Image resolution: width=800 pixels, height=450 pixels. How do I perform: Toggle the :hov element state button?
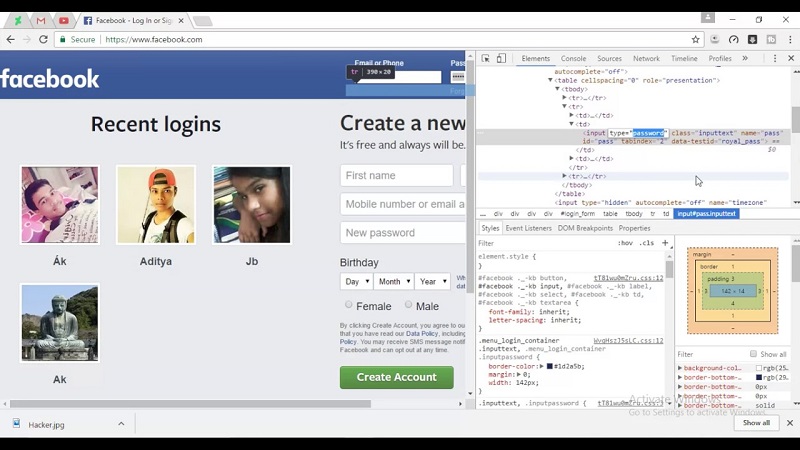(x=625, y=243)
